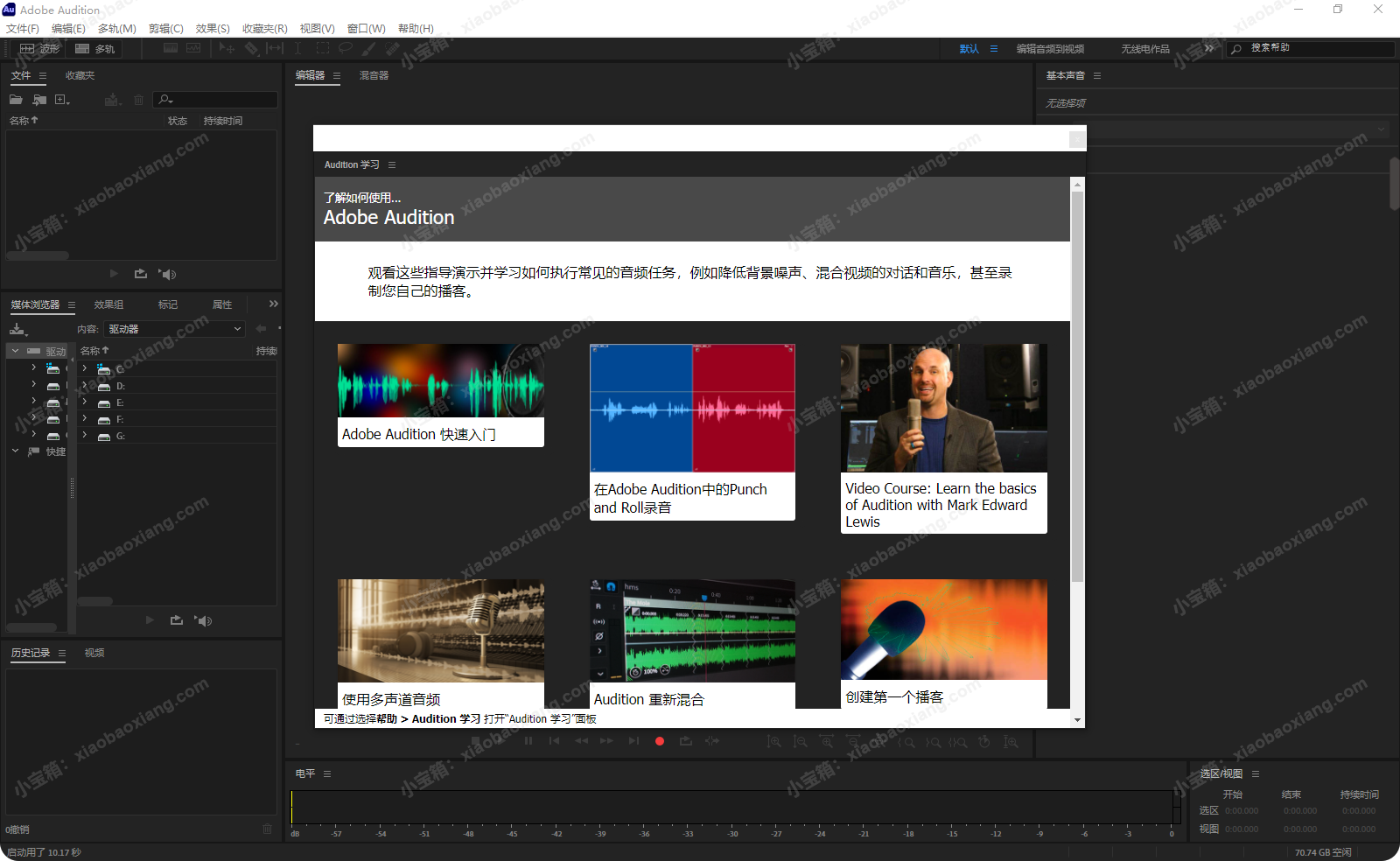
Task: Toggle auto-play speaker in media browser
Action: 204,620
